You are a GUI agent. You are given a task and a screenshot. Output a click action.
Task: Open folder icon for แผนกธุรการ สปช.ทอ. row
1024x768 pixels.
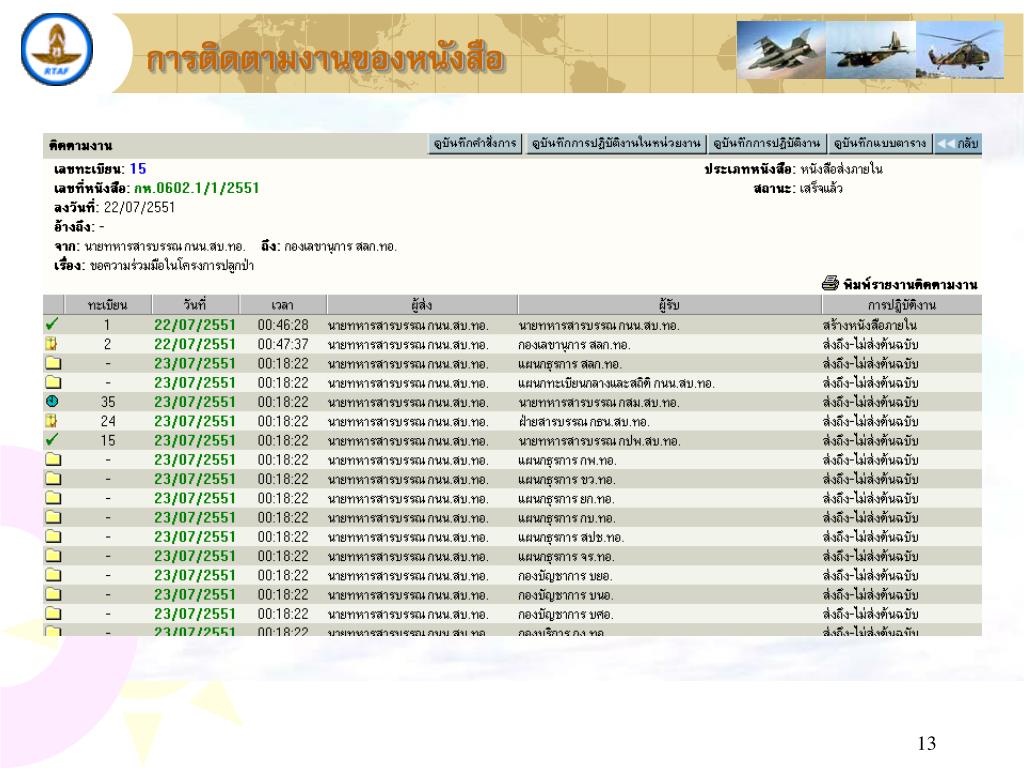(x=53, y=536)
